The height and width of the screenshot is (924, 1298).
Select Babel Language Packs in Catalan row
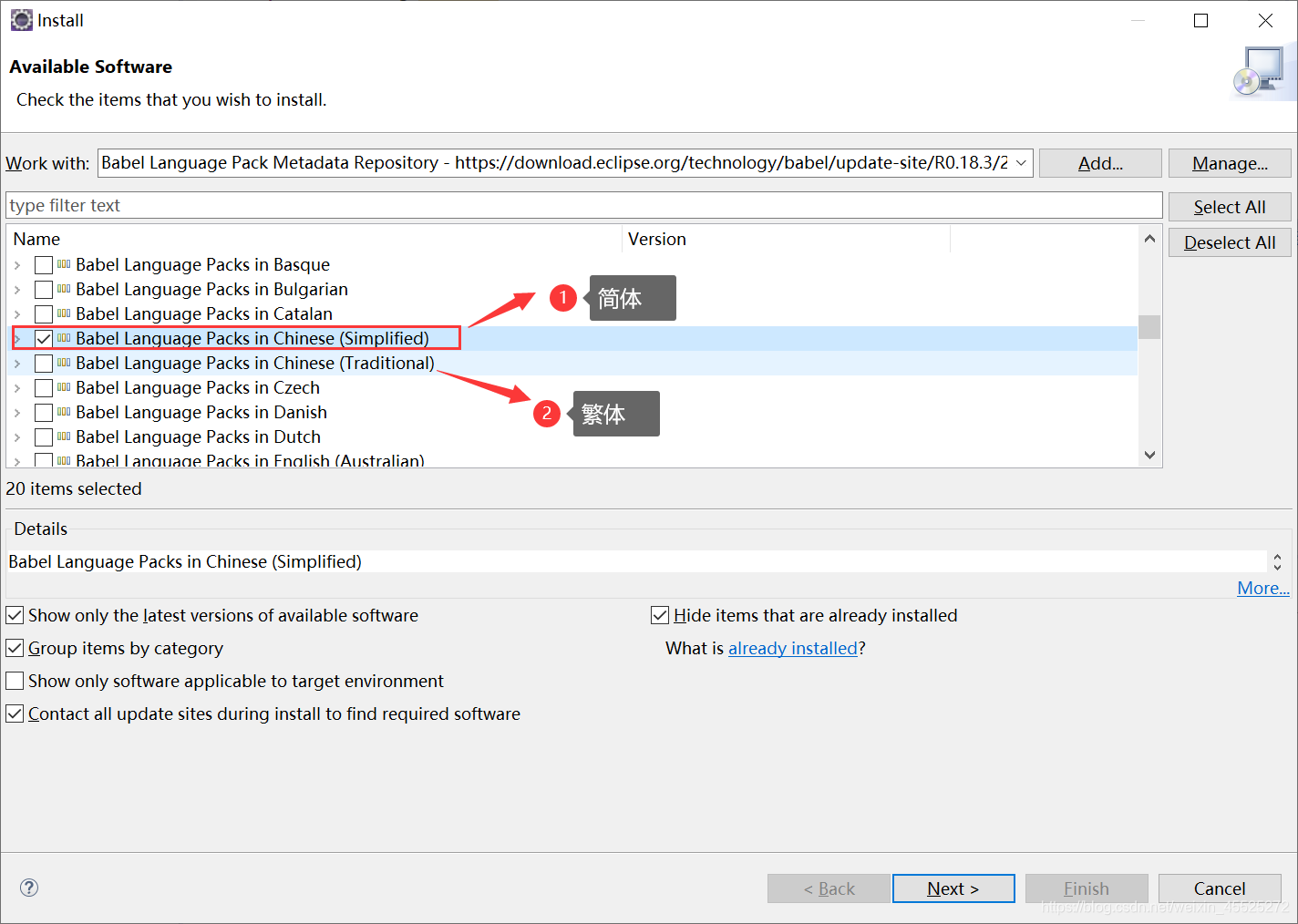pos(572,313)
